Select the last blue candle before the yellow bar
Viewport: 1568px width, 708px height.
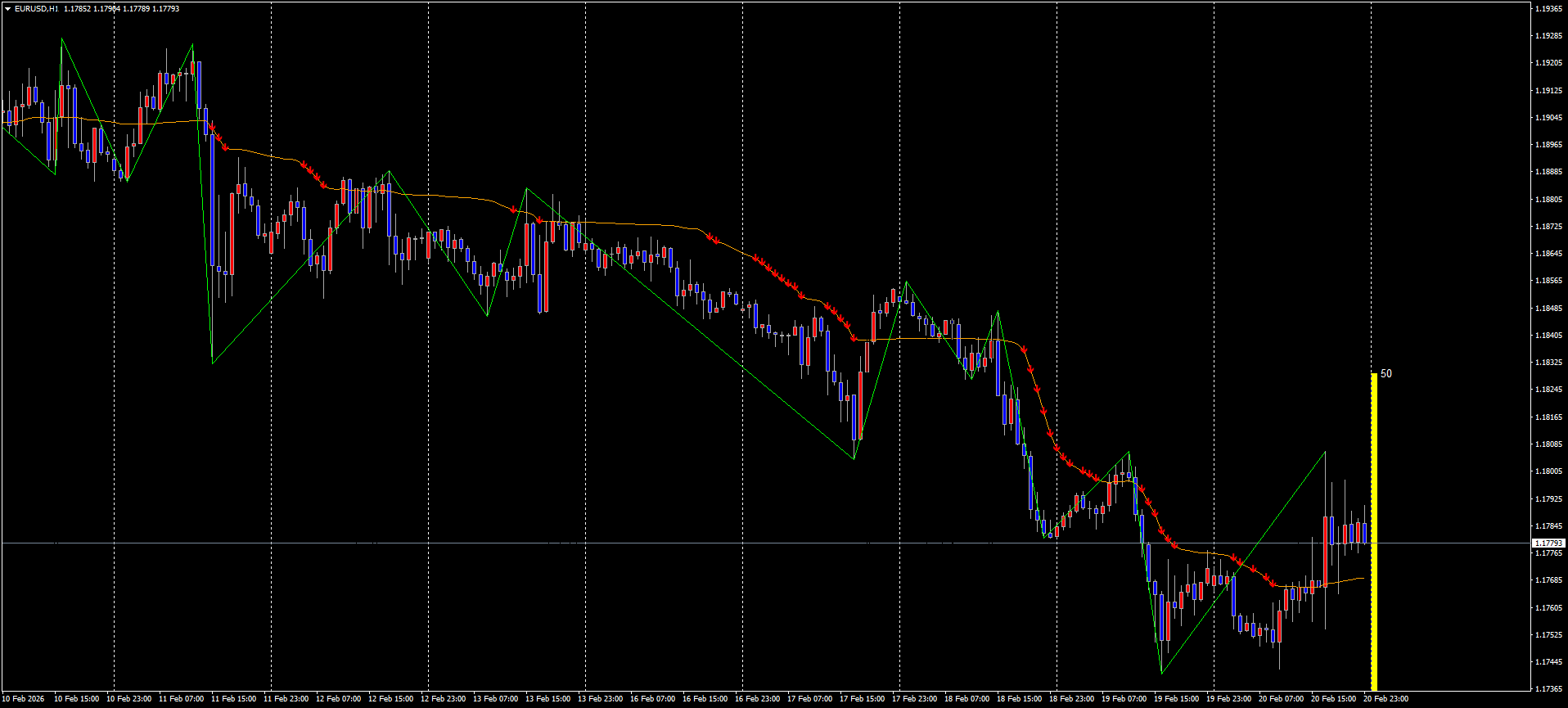[x=1364, y=532]
